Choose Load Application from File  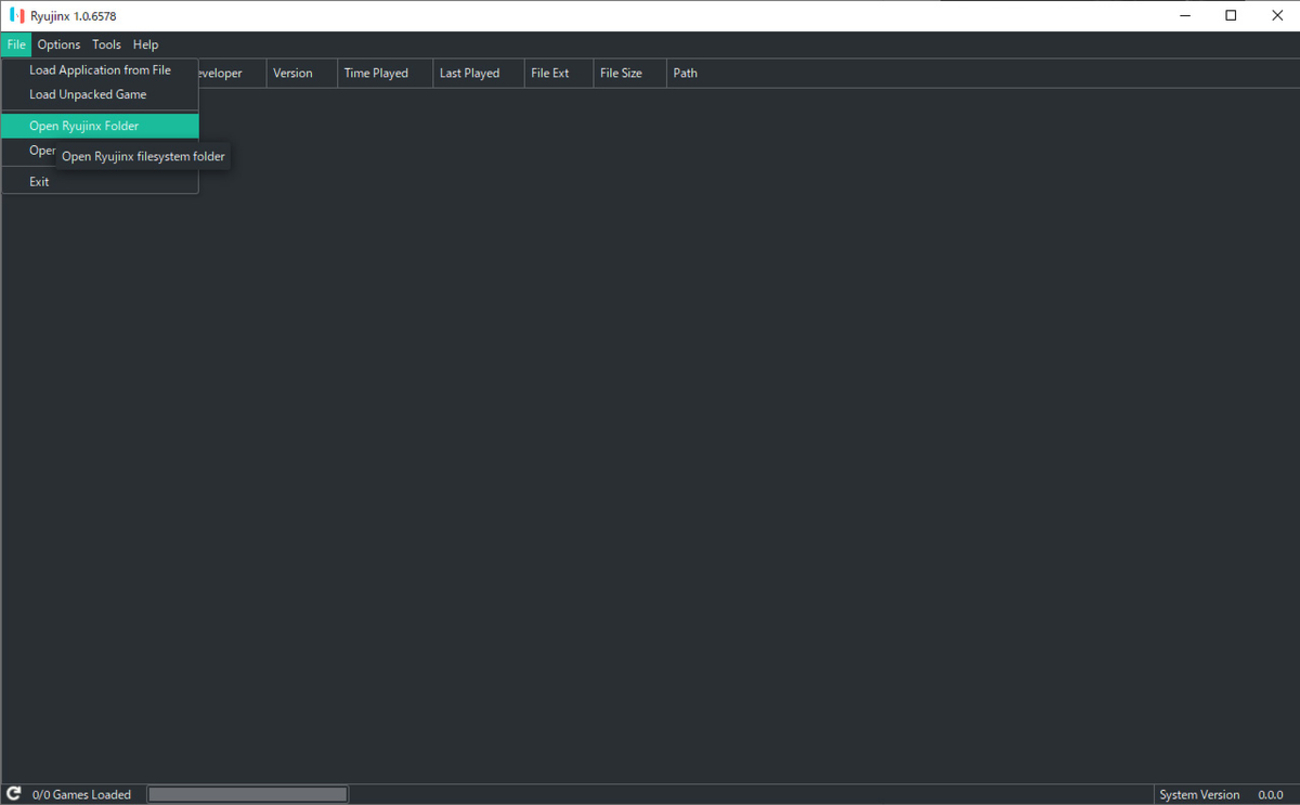pos(100,70)
